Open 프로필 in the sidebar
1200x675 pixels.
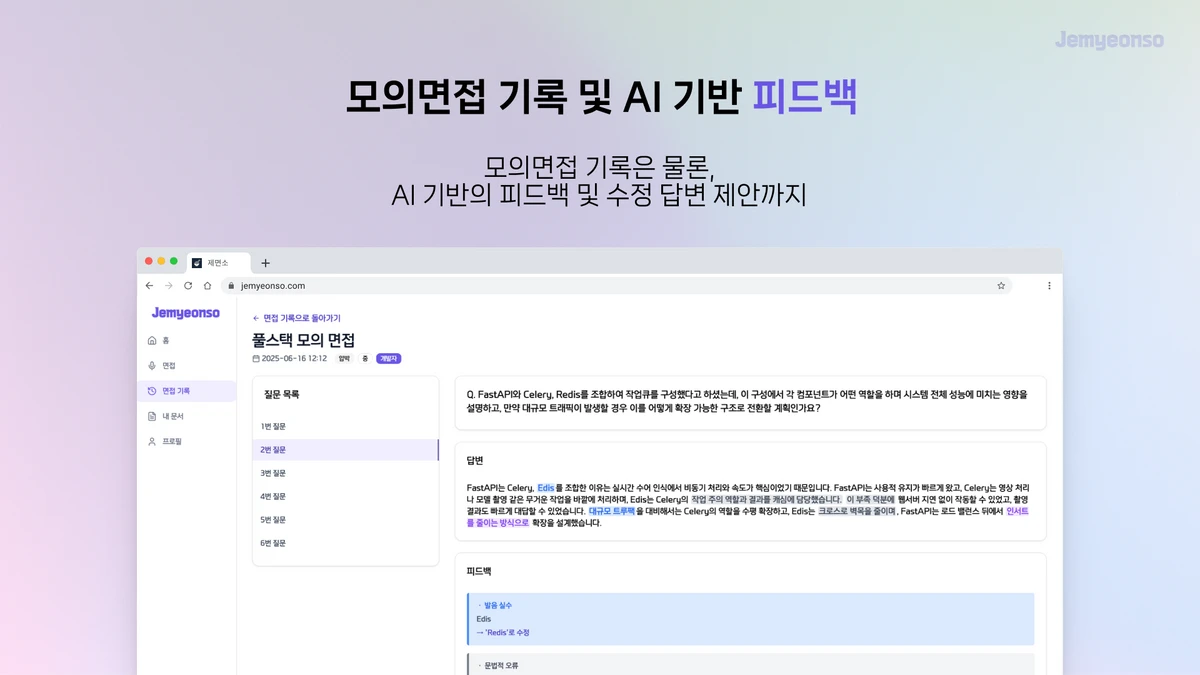tap(187, 441)
